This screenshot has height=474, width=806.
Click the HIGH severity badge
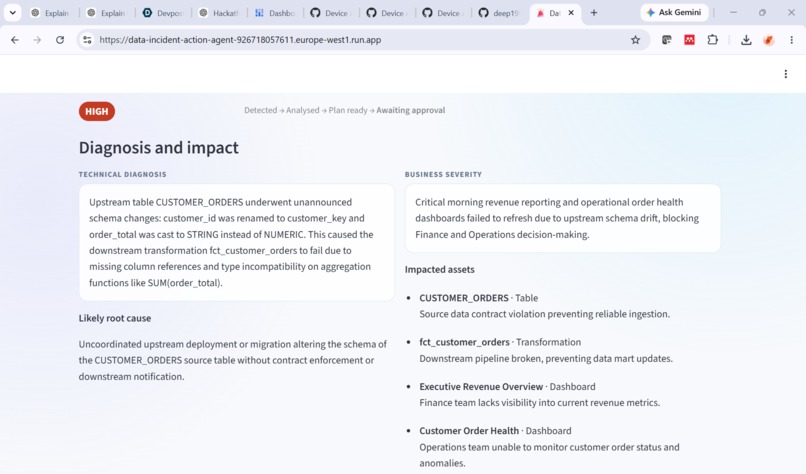tap(97, 111)
